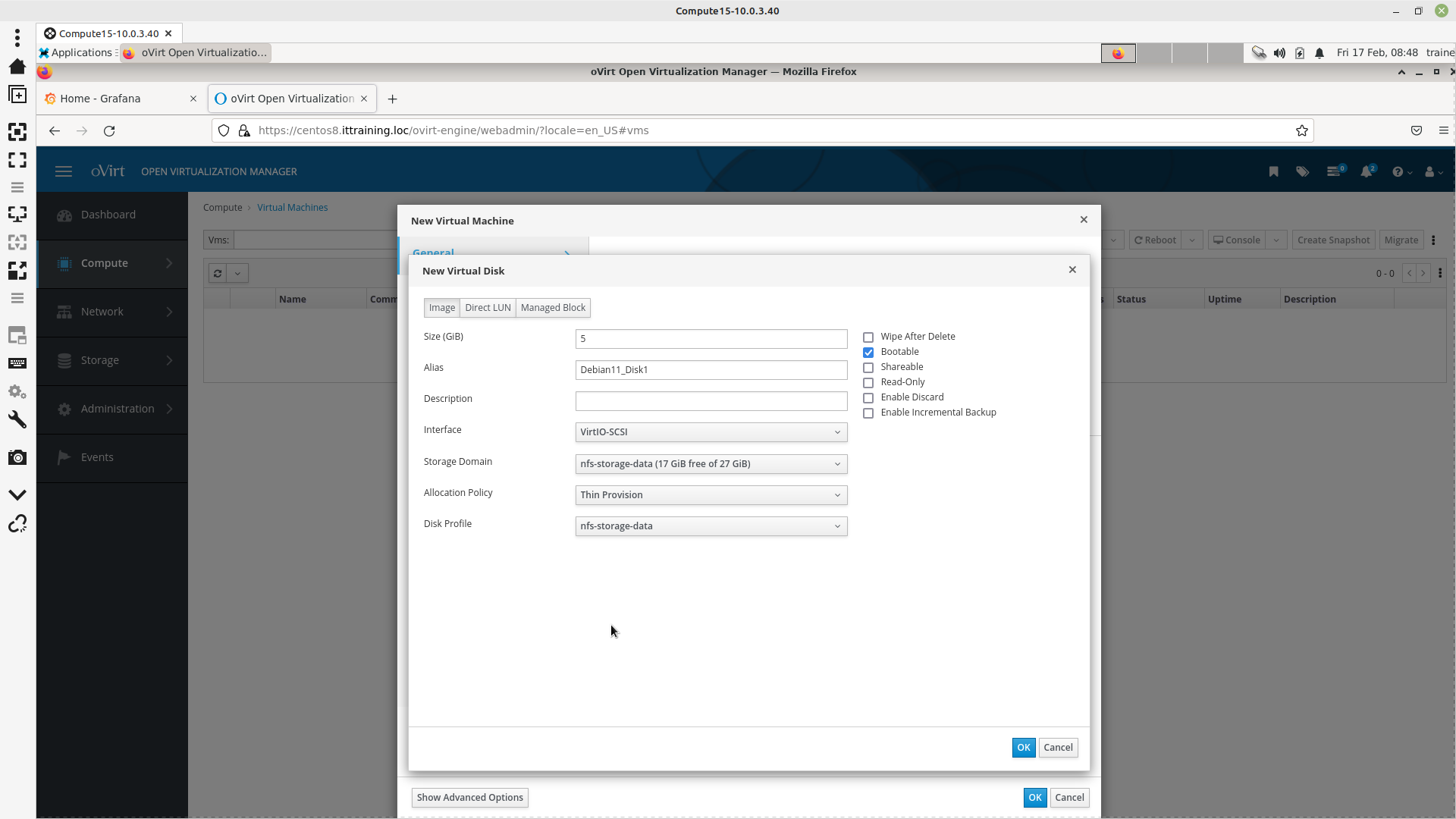Screen dimensions: 1456x819
Task: Open the Interface VirtIO-SCSI dropdown
Action: [711, 432]
